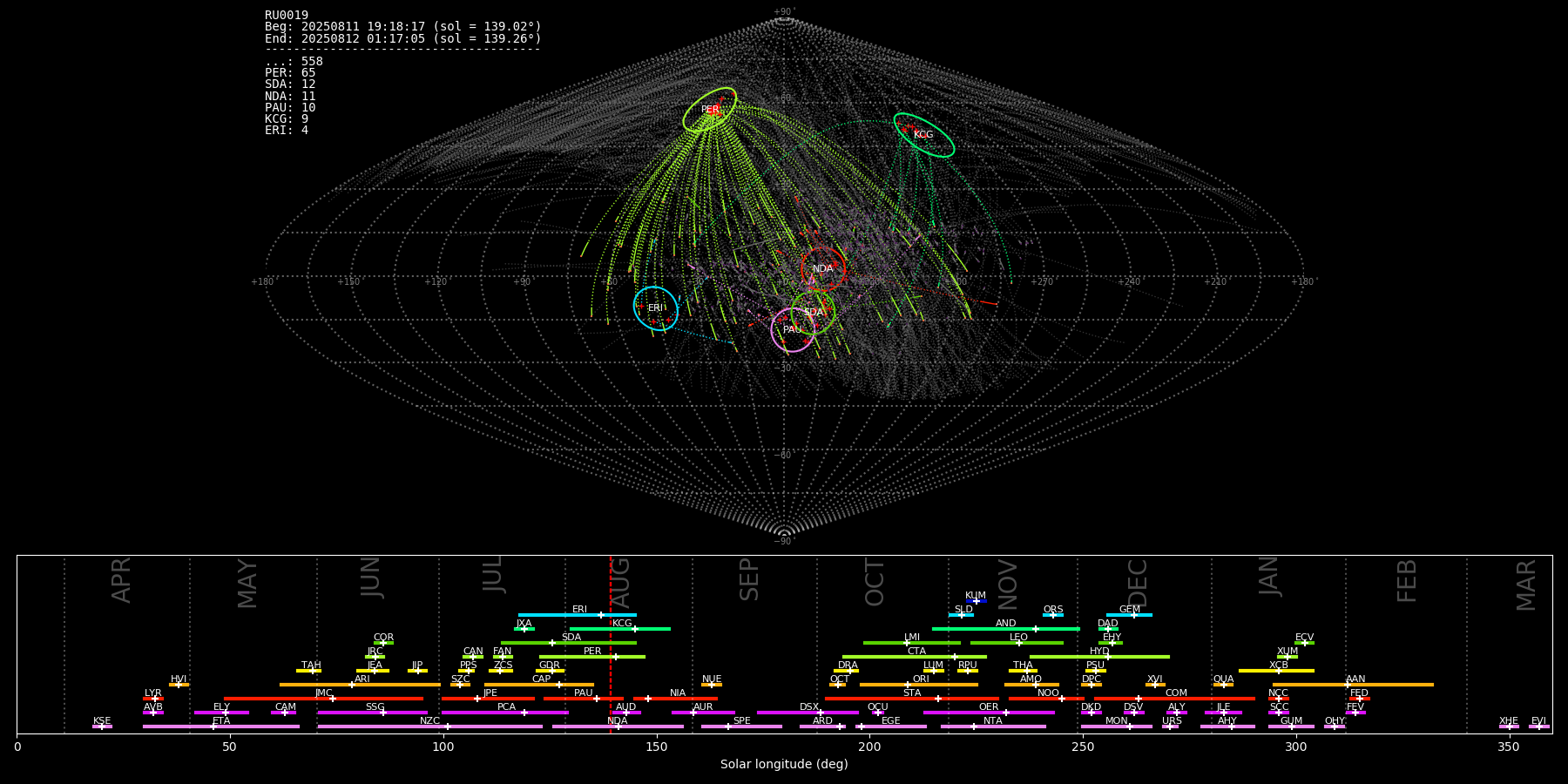Click the JPE shower label in timeline

490,693
